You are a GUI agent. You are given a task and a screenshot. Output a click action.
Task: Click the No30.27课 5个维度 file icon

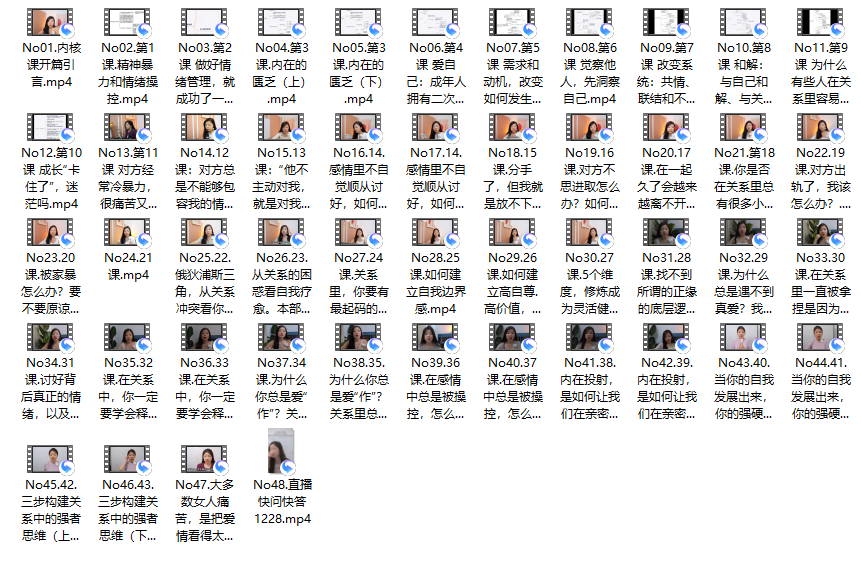[x=589, y=232]
